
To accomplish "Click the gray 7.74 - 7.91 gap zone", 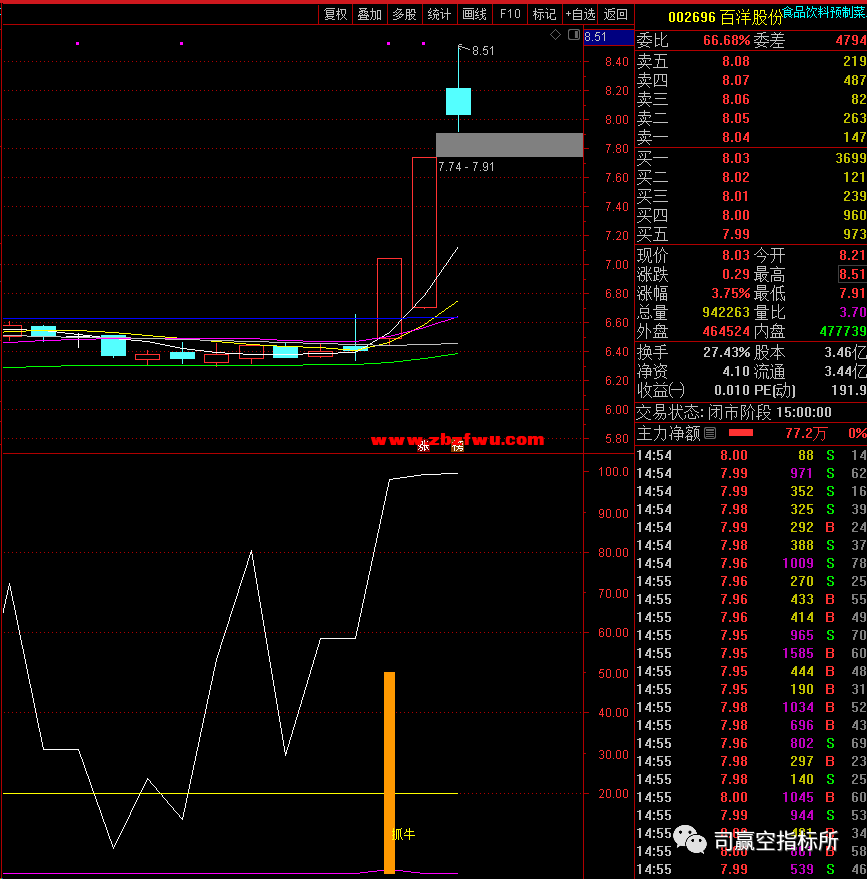I will tap(509, 144).
